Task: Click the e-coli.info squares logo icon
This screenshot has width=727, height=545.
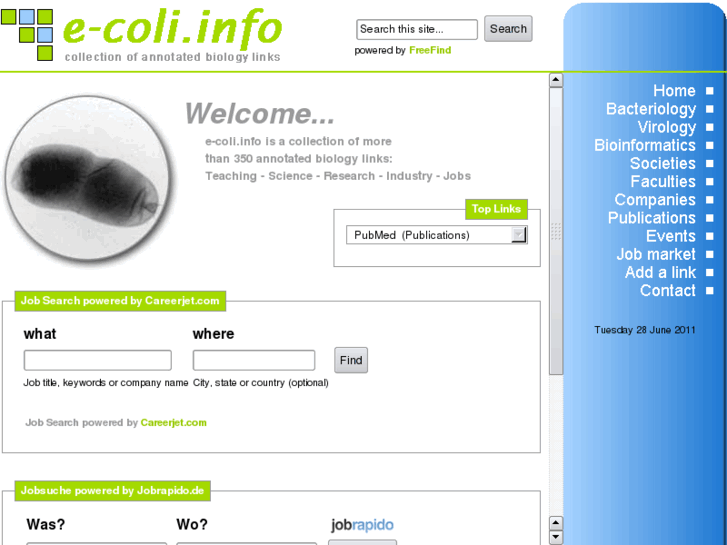Action: [27, 35]
